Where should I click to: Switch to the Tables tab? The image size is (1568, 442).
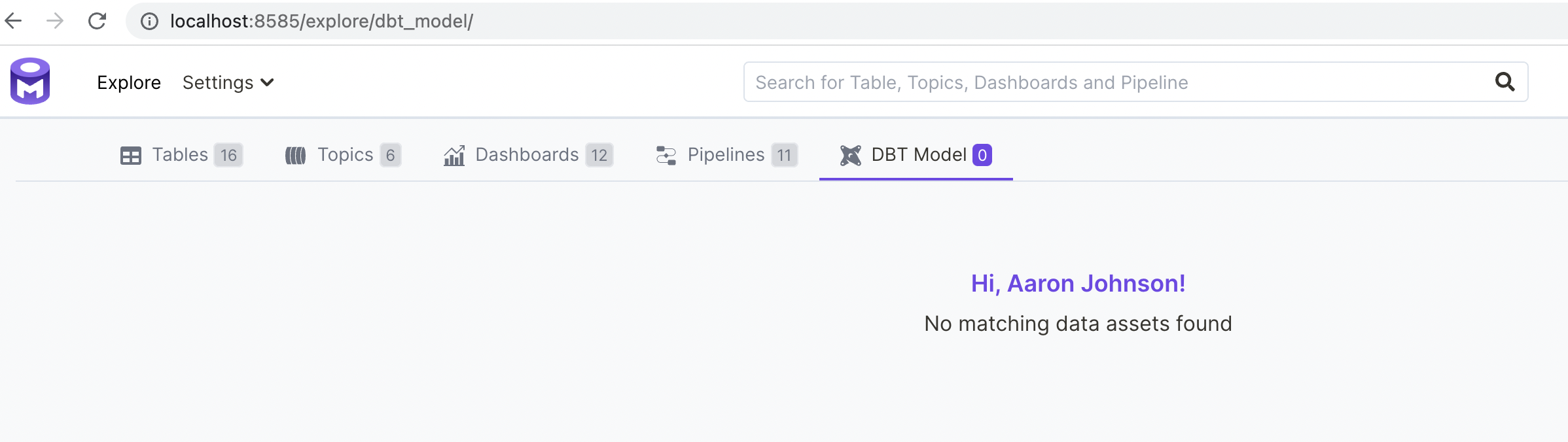click(x=179, y=155)
